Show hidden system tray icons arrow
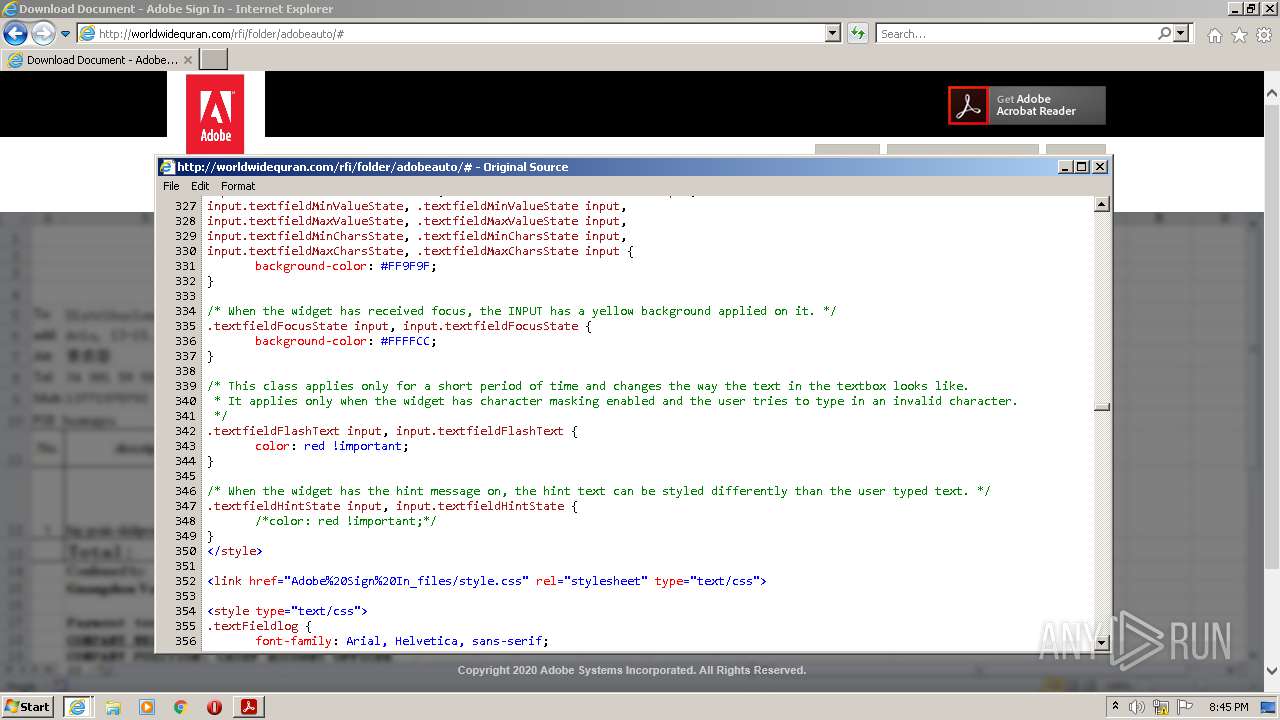This screenshot has height=720, width=1280. point(1115,707)
